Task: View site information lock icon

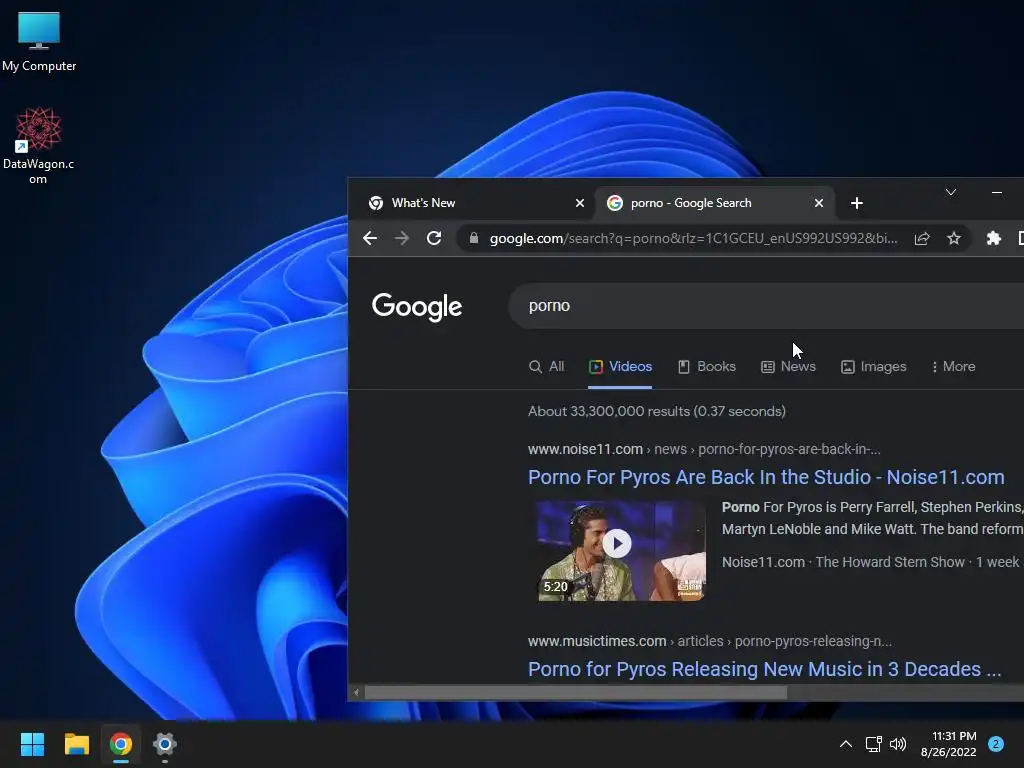Action: 474,238
